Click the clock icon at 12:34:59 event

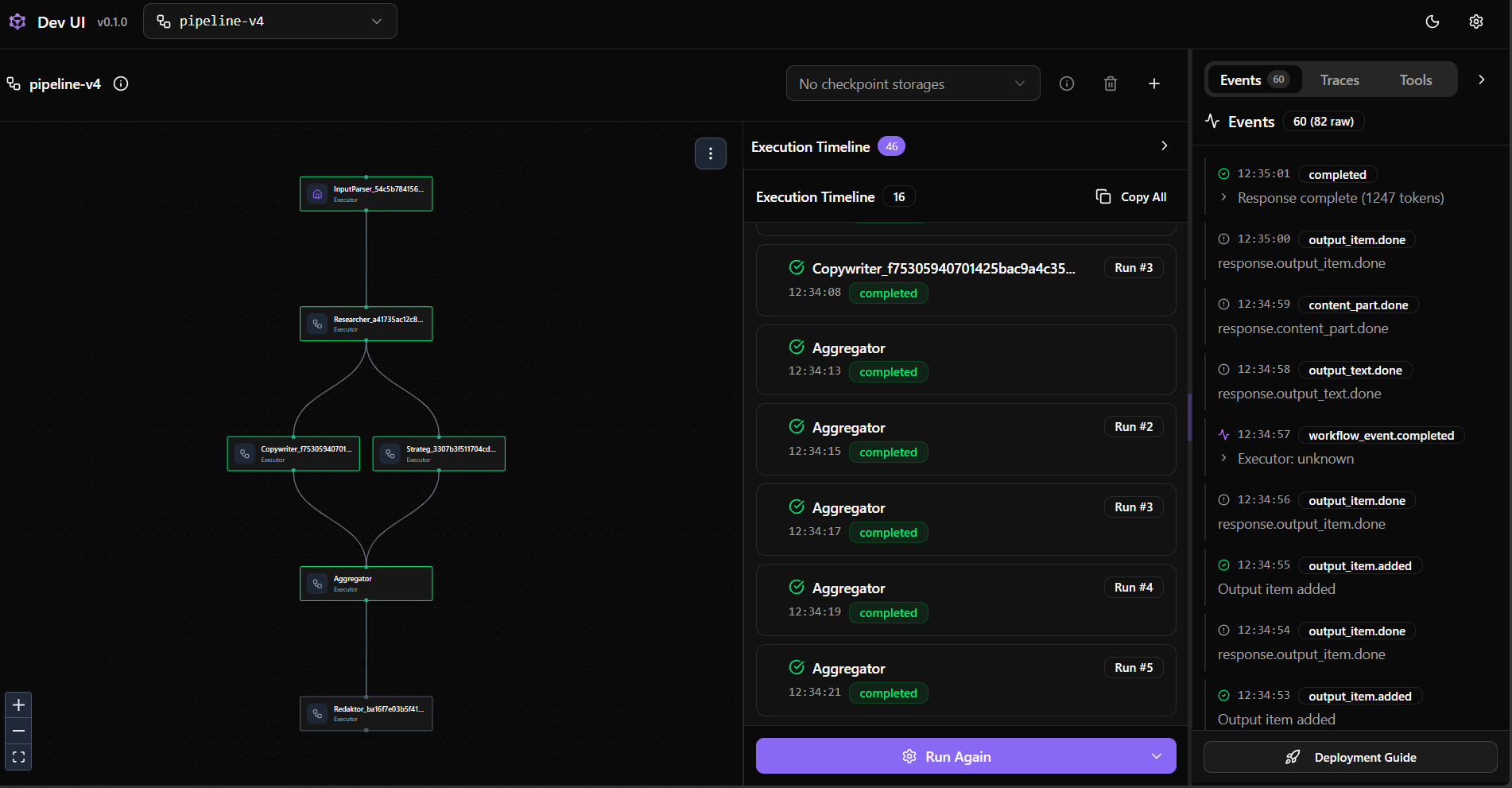tap(1223, 304)
